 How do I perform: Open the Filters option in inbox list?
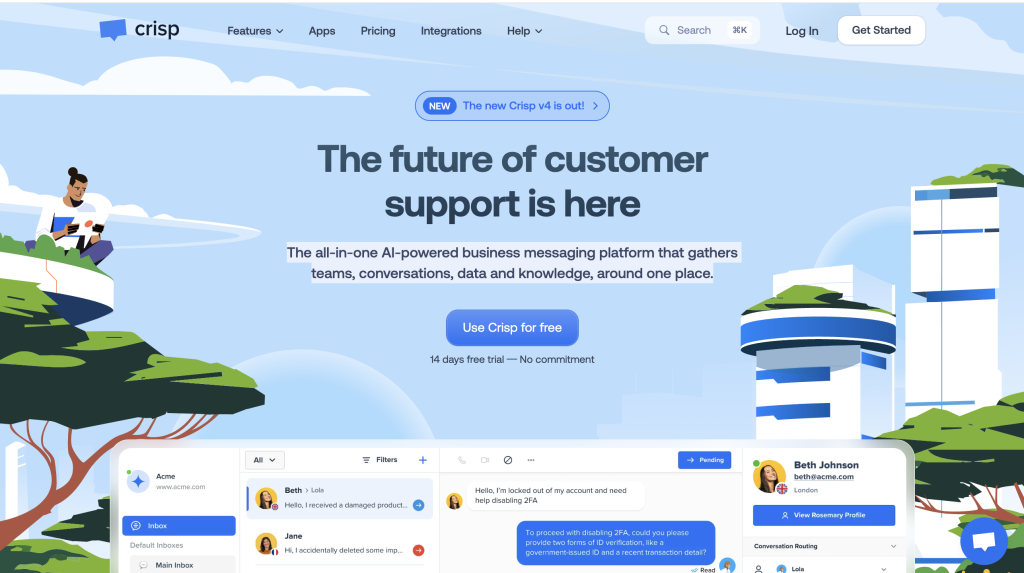pyautogui.click(x=380, y=460)
